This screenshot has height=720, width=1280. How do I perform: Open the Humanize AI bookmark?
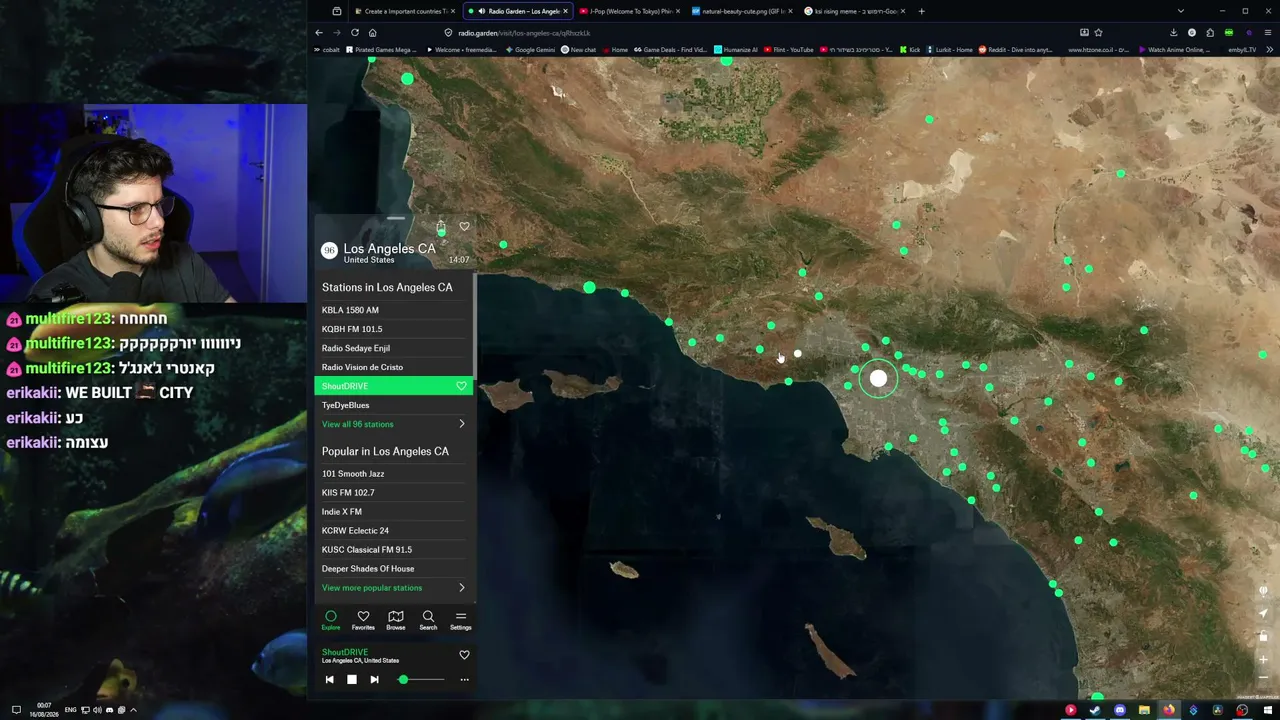coord(735,50)
